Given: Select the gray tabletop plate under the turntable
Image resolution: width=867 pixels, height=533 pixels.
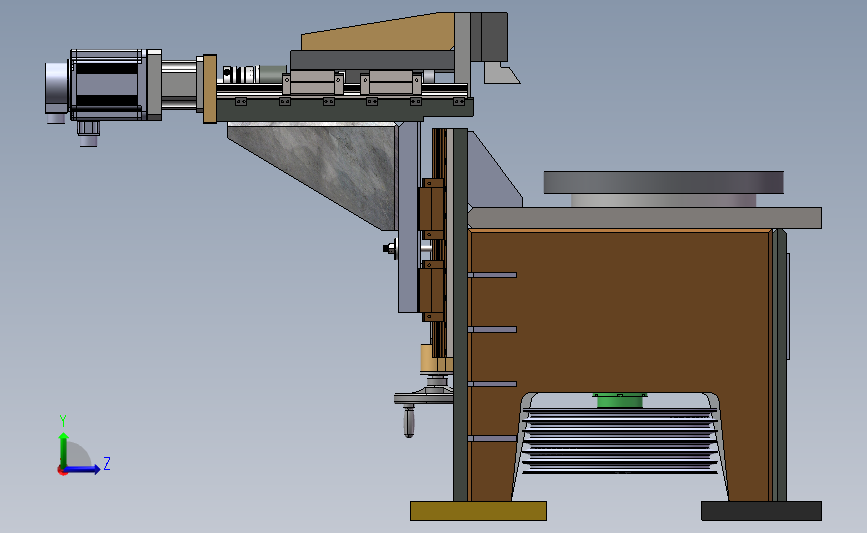Looking at the screenshot, I should point(645,218).
